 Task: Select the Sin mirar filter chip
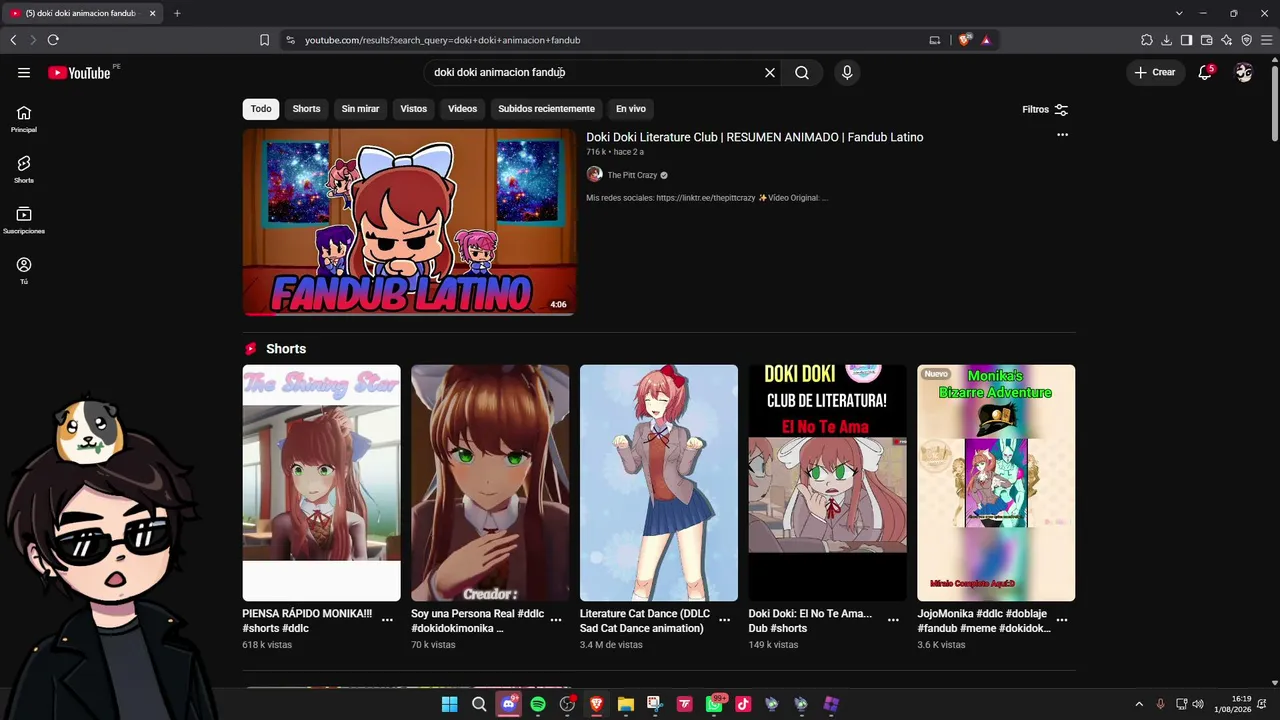point(360,109)
